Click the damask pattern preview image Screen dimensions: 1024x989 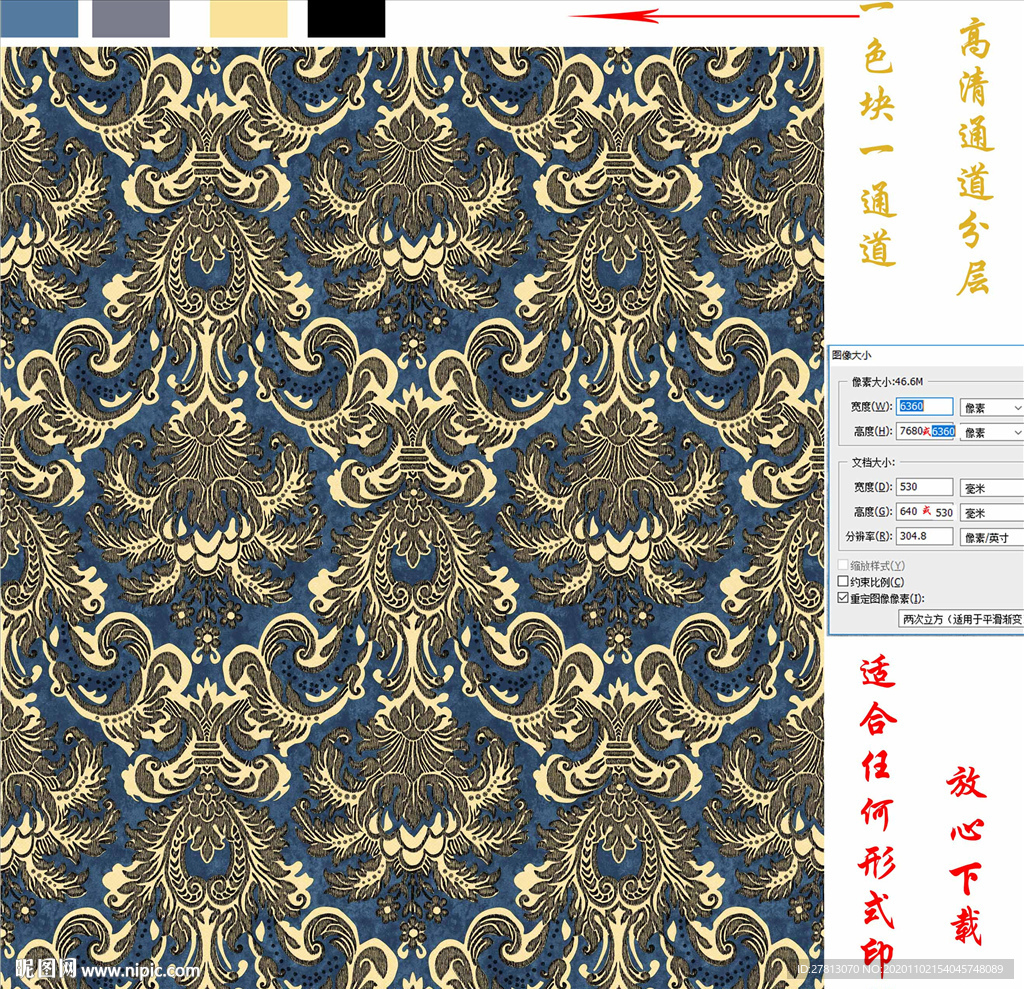412,517
